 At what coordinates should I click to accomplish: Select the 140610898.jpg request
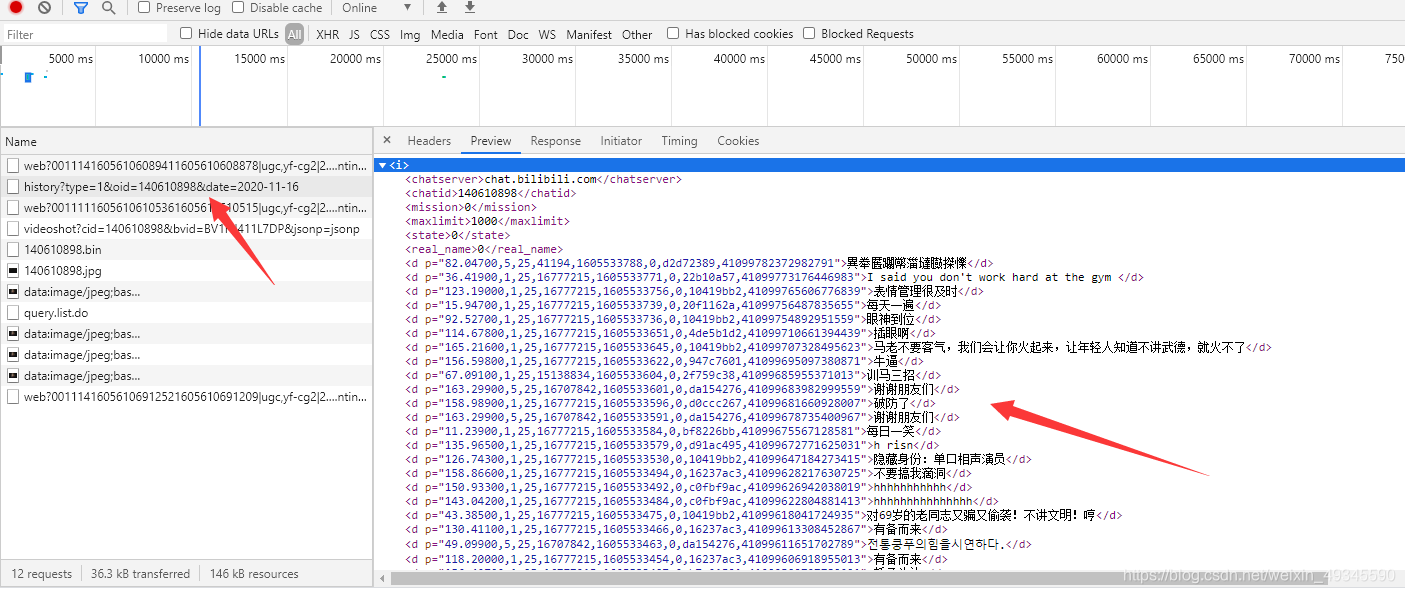coord(186,271)
